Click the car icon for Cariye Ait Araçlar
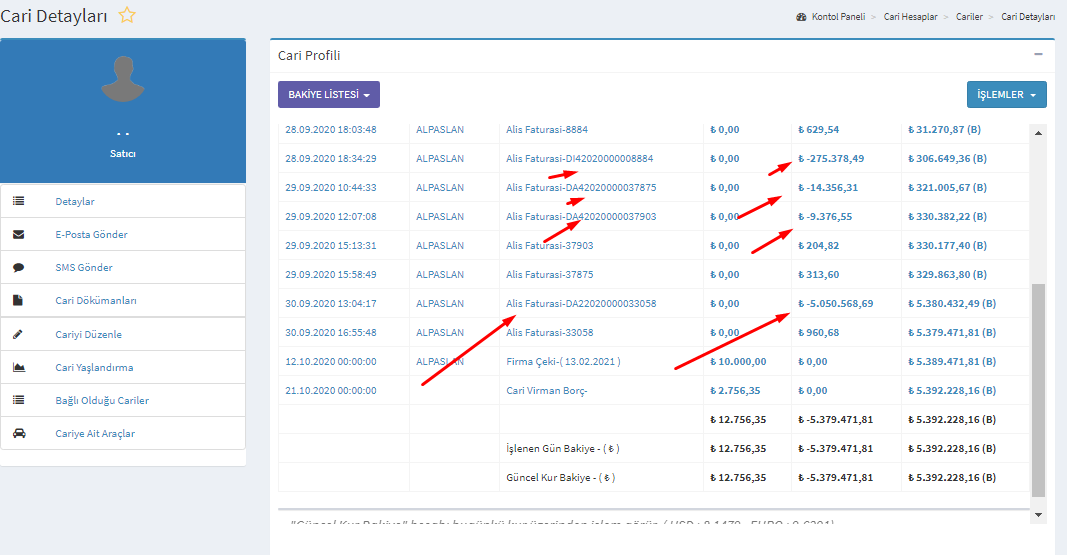Viewport: 1067px width, 555px height. [18, 433]
